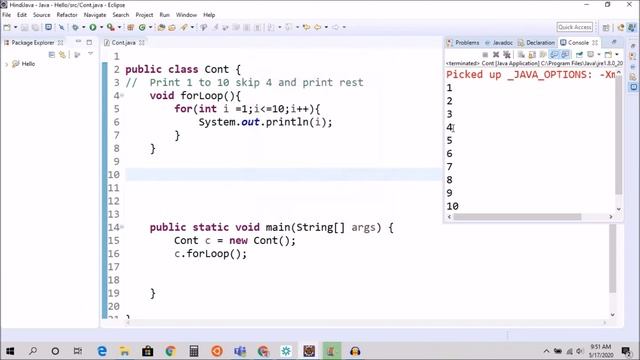Open dropdown beside Open Console icon
The image size is (640, 360).
point(617,55)
